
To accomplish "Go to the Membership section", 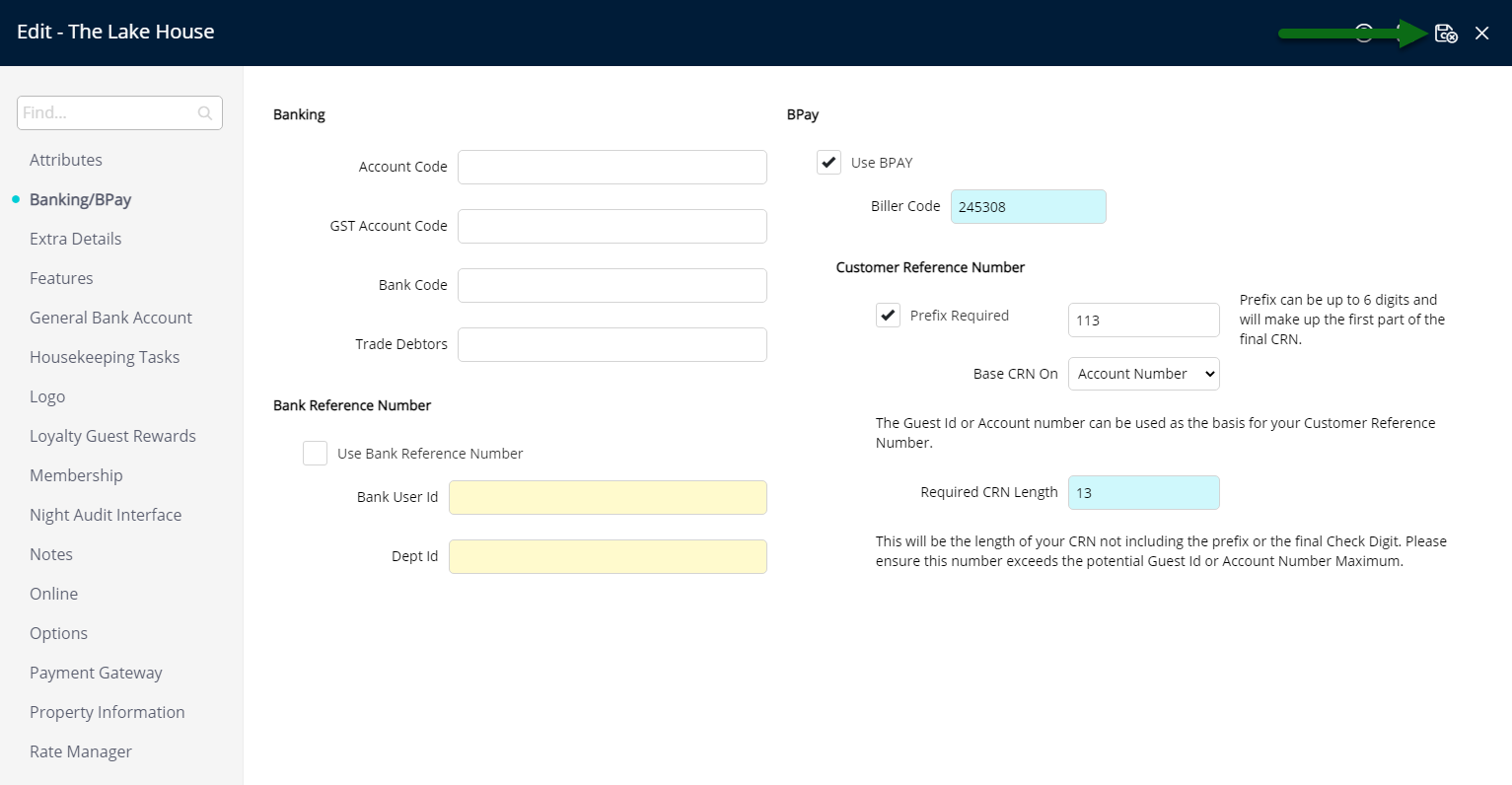I will [76, 475].
